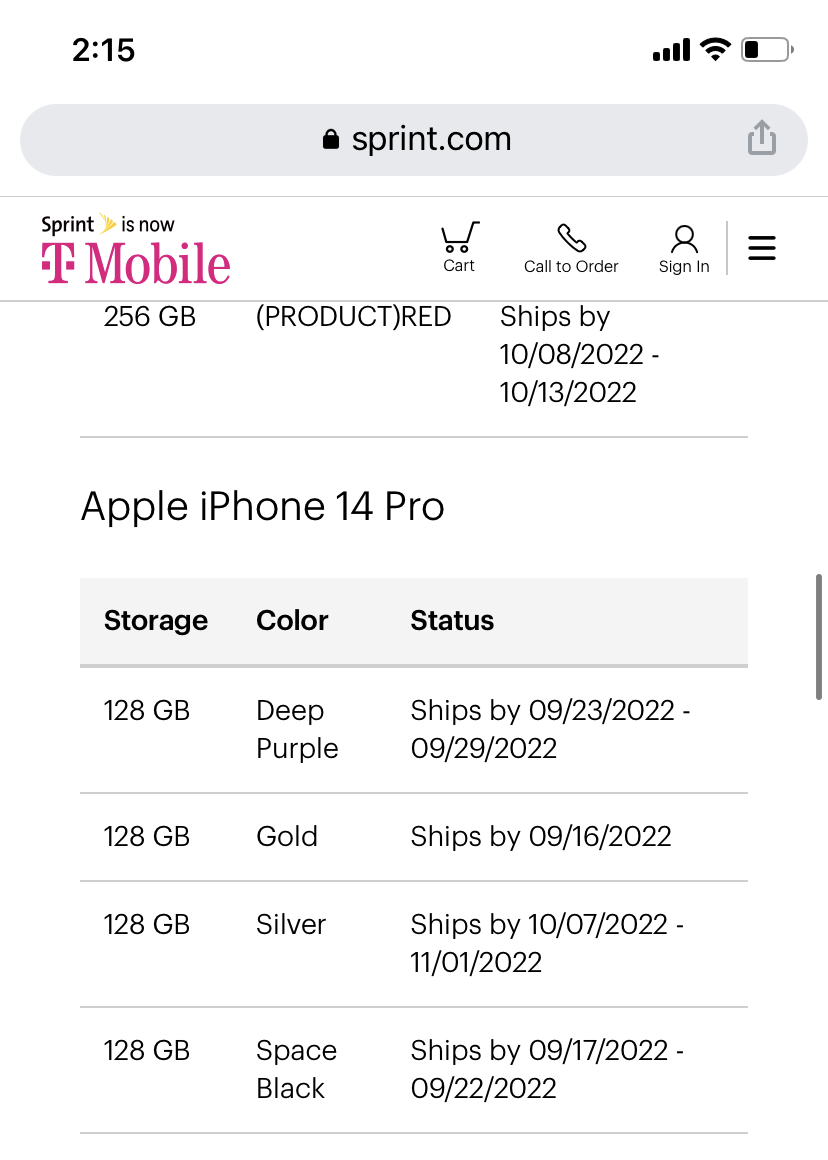
Task: Open the shopping cart icon
Action: 459,240
